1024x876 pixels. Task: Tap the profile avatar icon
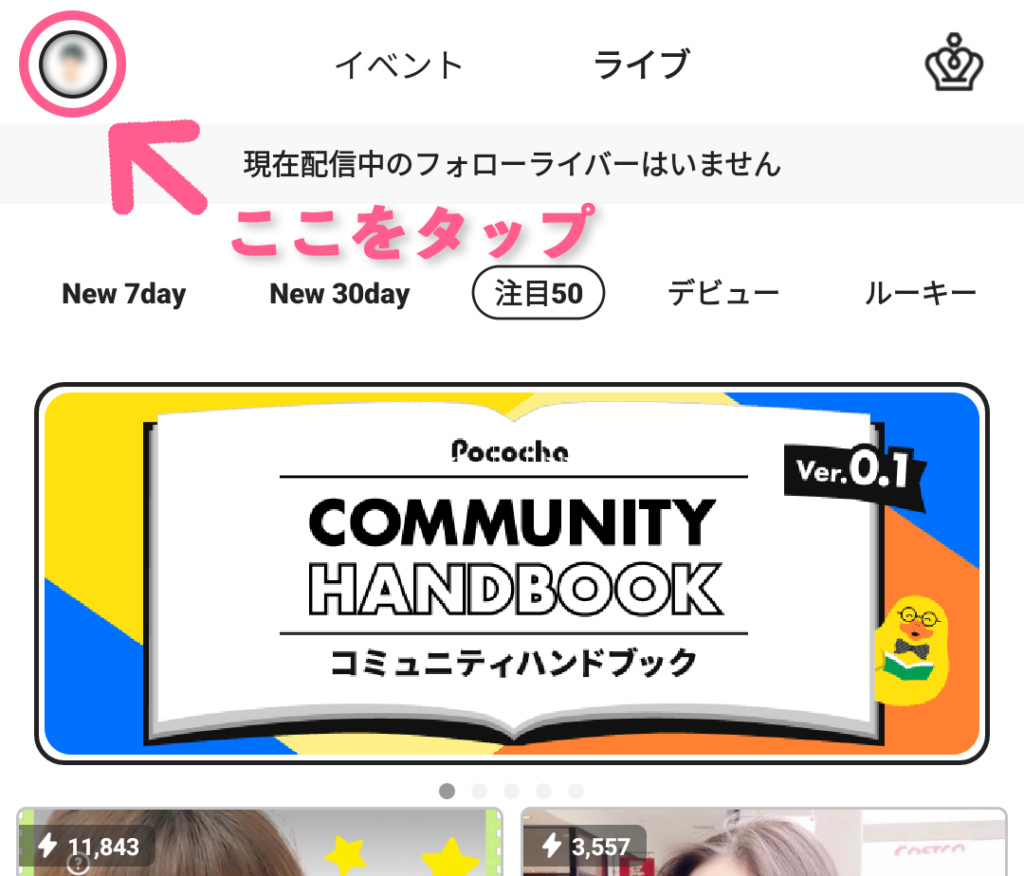coord(72,64)
